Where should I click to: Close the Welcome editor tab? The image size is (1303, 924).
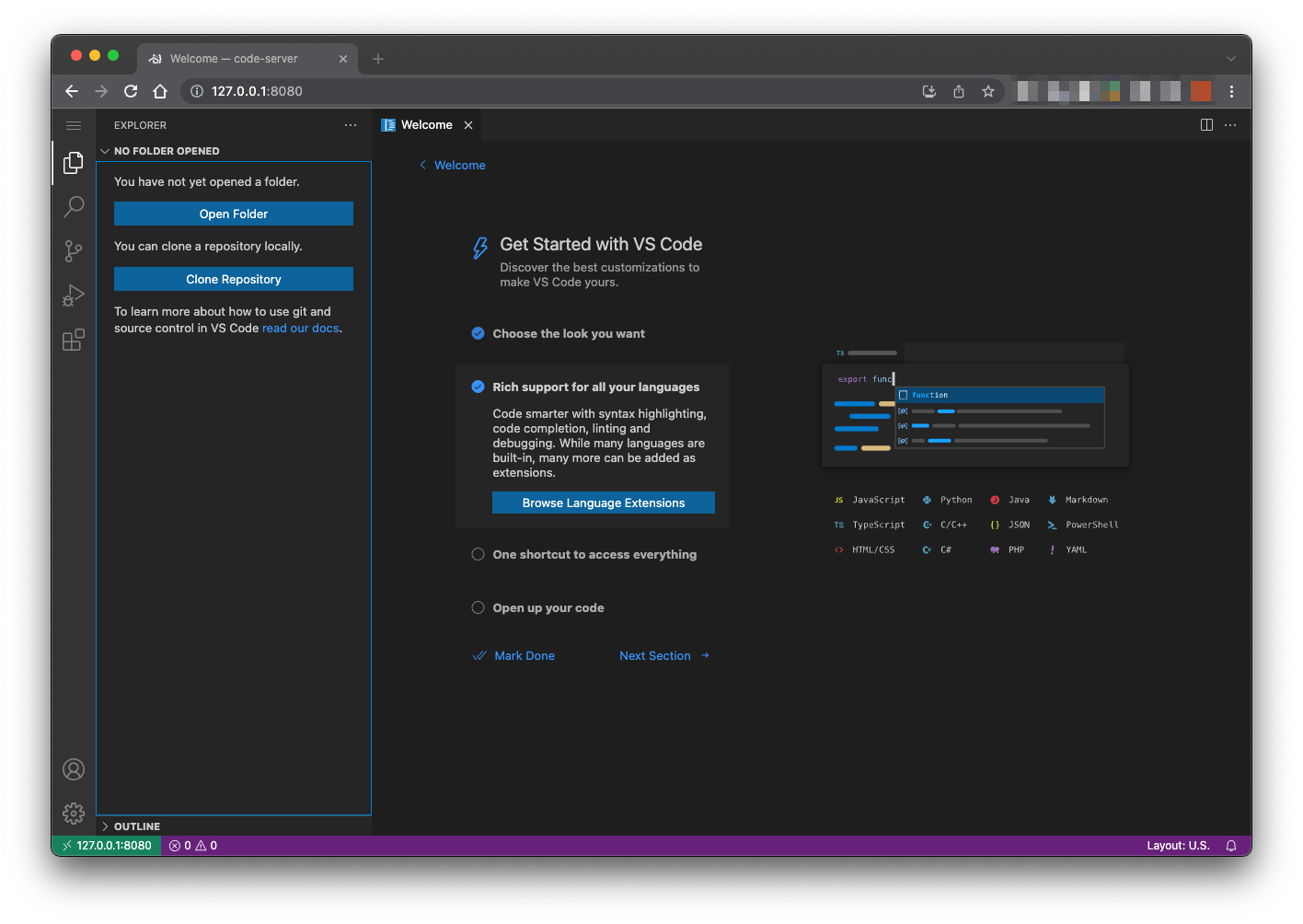pos(468,125)
